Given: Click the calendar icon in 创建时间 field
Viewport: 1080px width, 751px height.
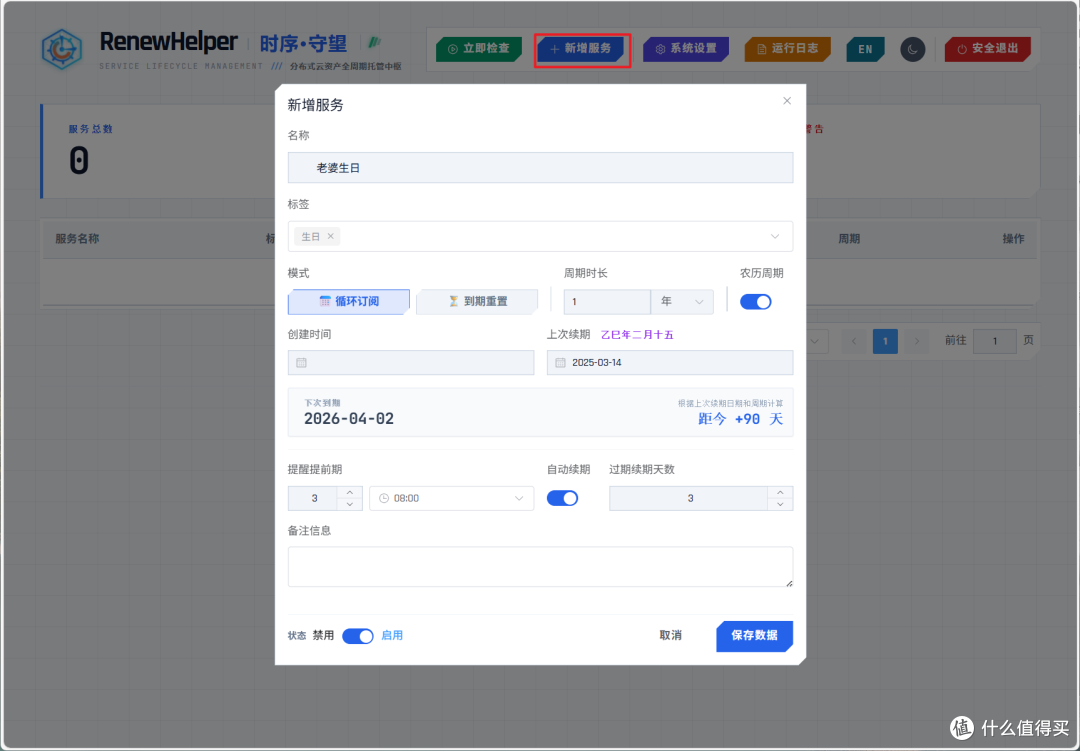Looking at the screenshot, I should 301,362.
